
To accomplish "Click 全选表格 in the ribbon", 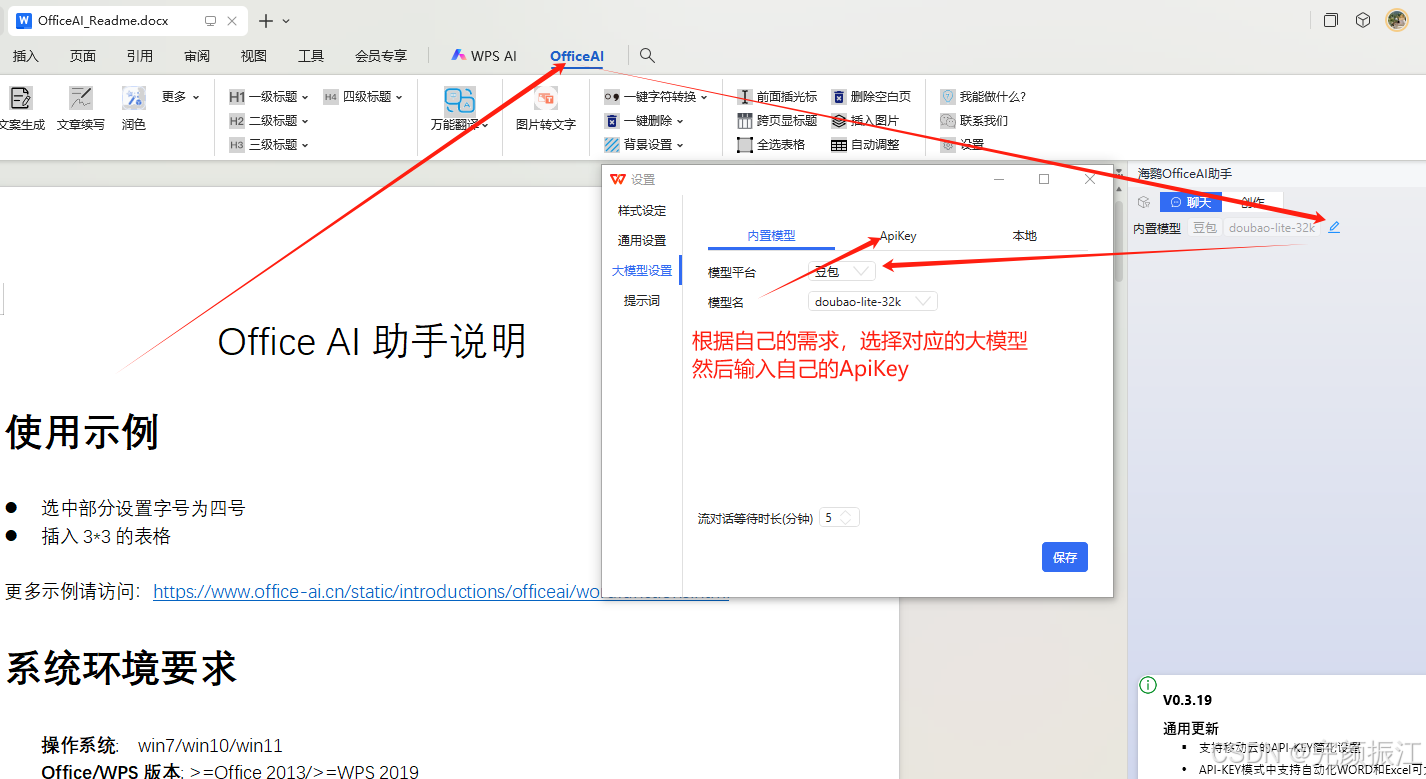I will pyautogui.click(x=771, y=145).
